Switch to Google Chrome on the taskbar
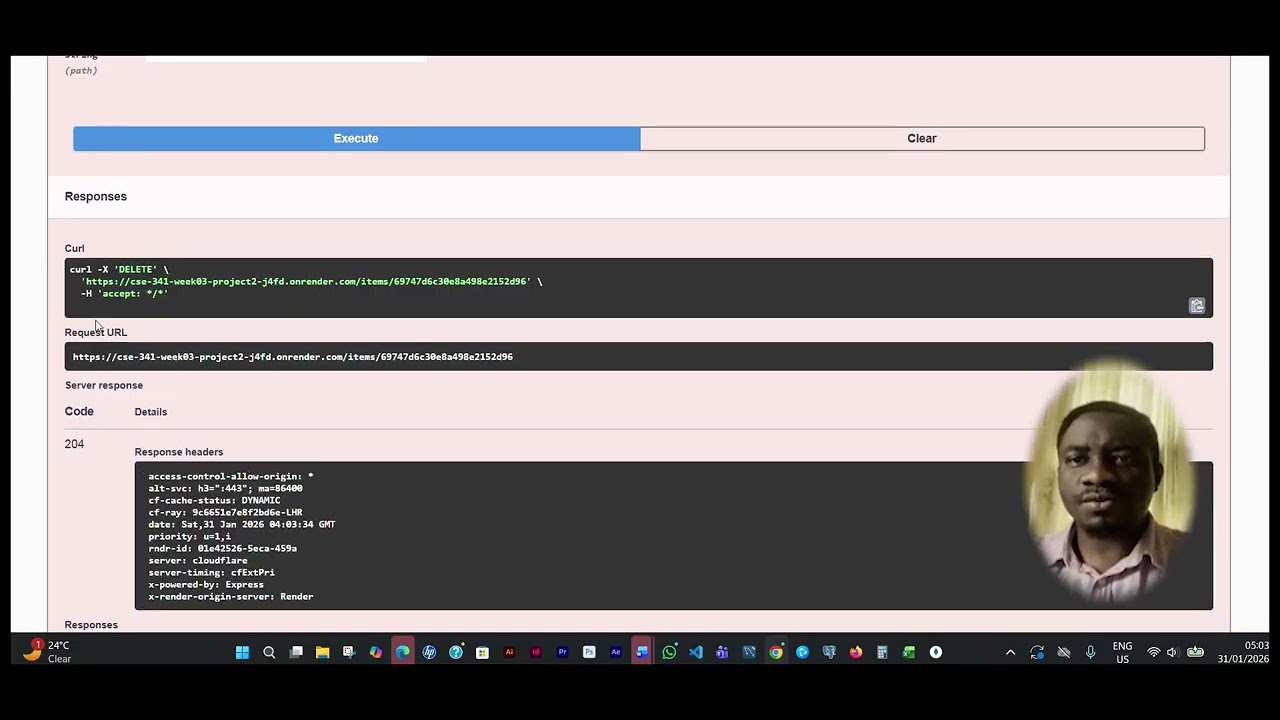 [x=776, y=652]
